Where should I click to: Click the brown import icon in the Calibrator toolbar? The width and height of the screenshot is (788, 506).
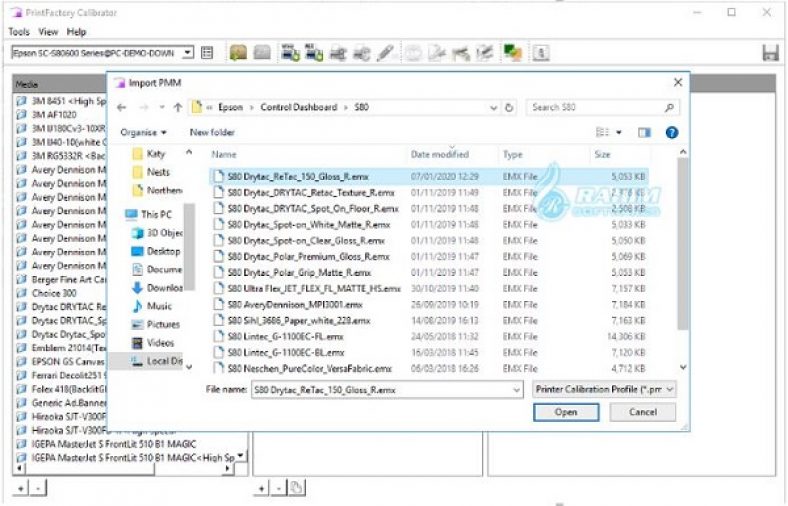pos(238,53)
